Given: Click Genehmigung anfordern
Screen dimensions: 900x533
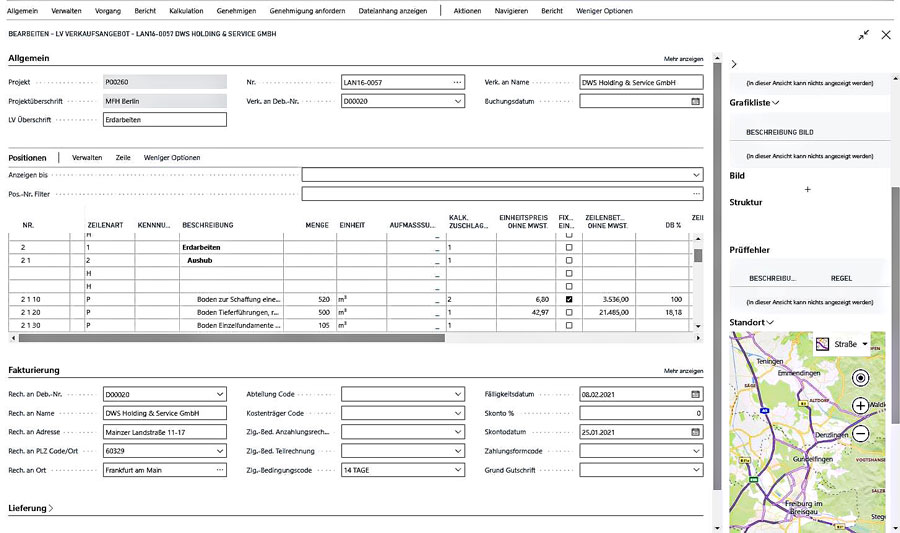Looking at the screenshot, I should (x=307, y=11).
